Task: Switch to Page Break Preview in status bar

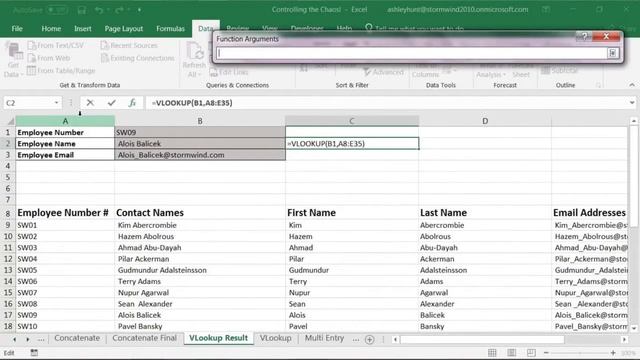Action: tap(531, 353)
